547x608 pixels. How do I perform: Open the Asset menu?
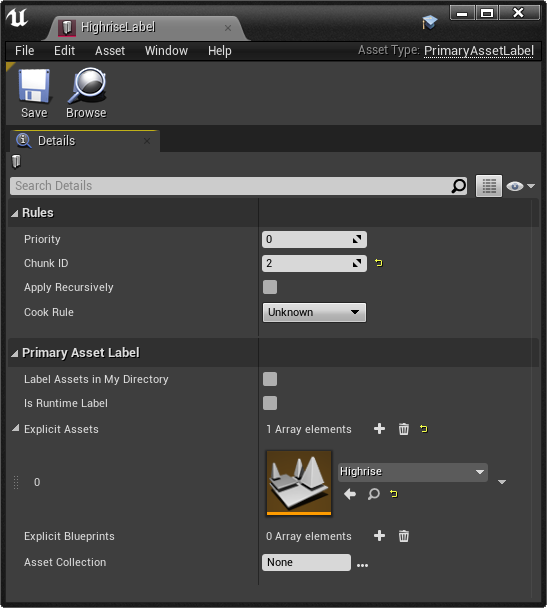pyautogui.click(x=110, y=51)
